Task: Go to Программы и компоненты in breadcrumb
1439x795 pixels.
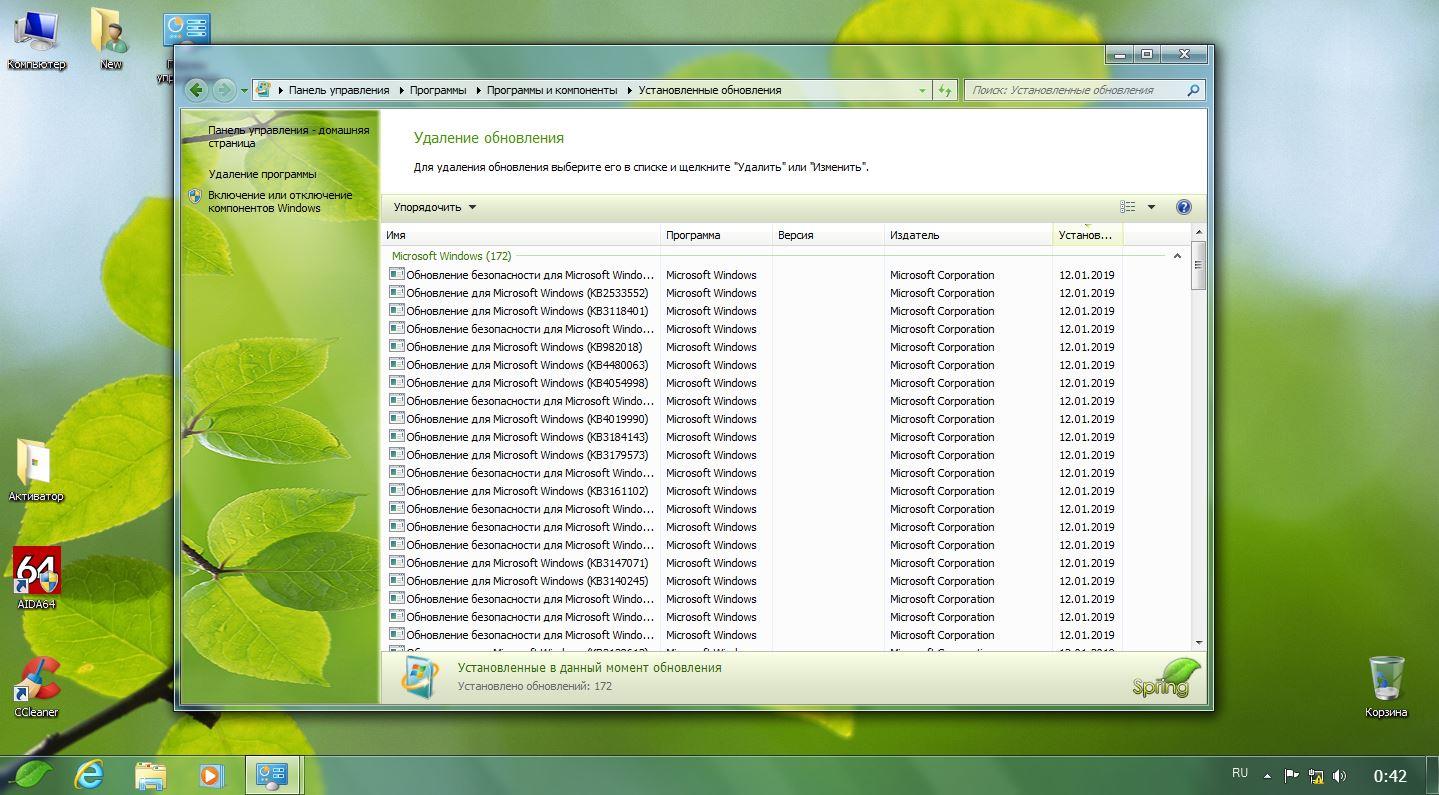Action: coord(552,90)
